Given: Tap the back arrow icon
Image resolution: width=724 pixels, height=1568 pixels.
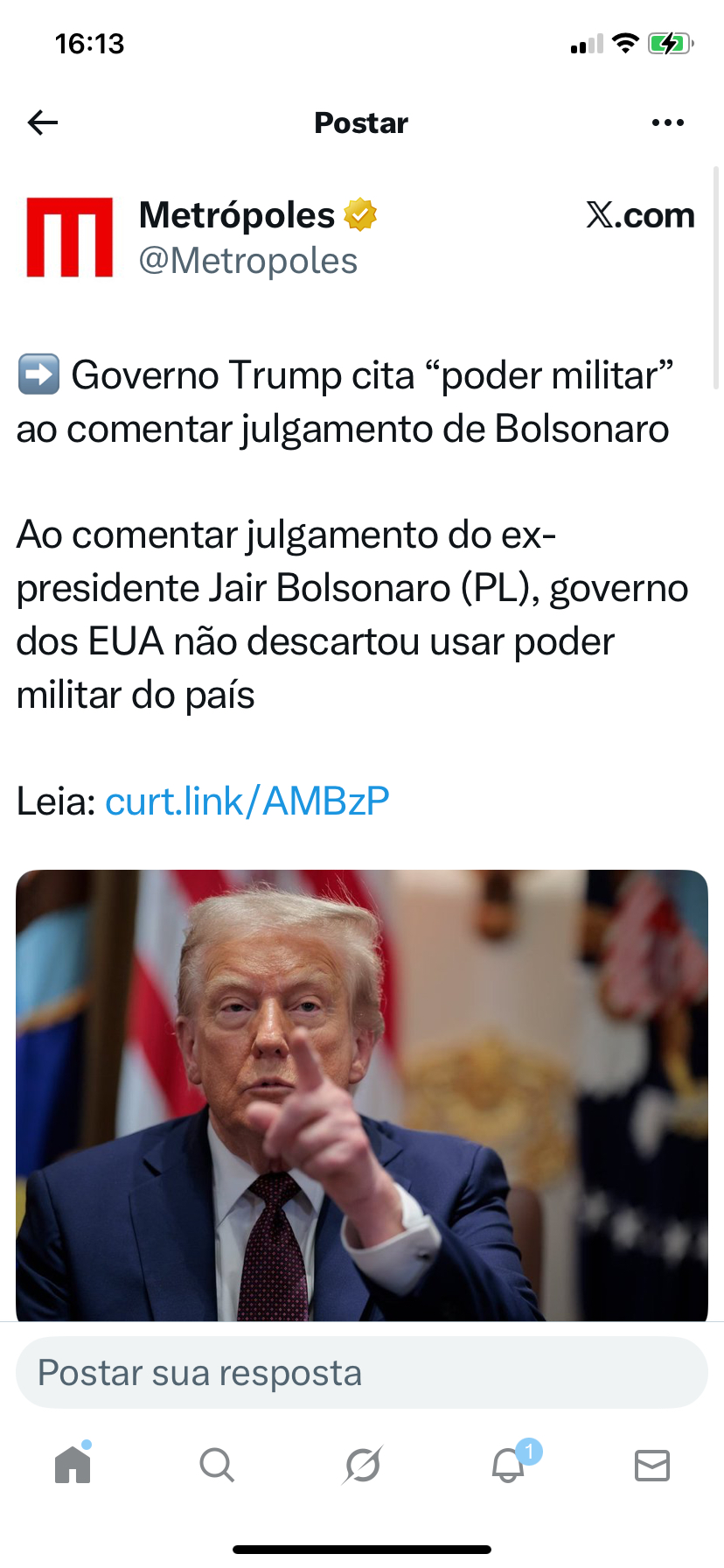Looking at the screenshot, I should [43, 122].
